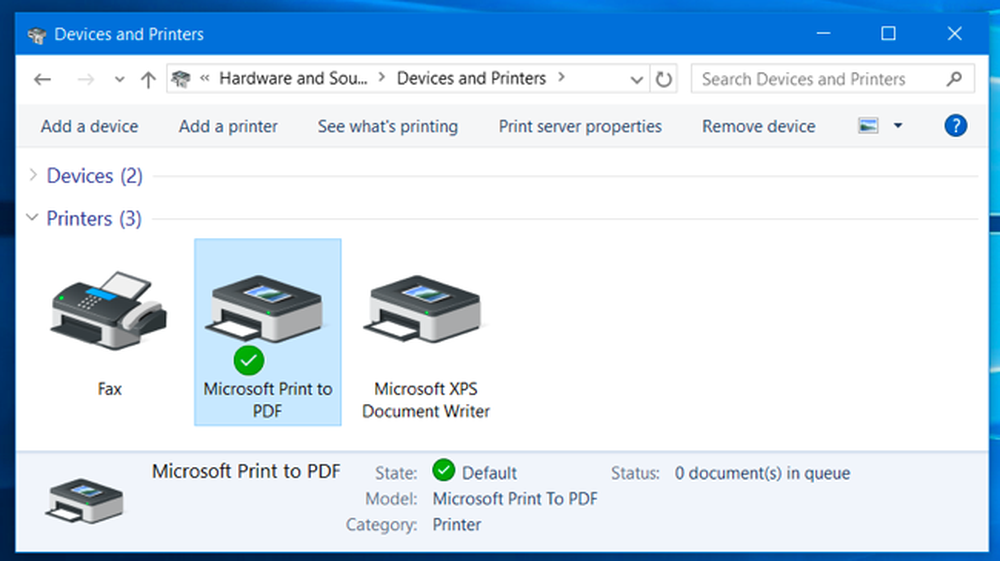Click the "Printers (3)" heading text
The width and height of the screenshot is (1000, 561).
tap(94, 219)
